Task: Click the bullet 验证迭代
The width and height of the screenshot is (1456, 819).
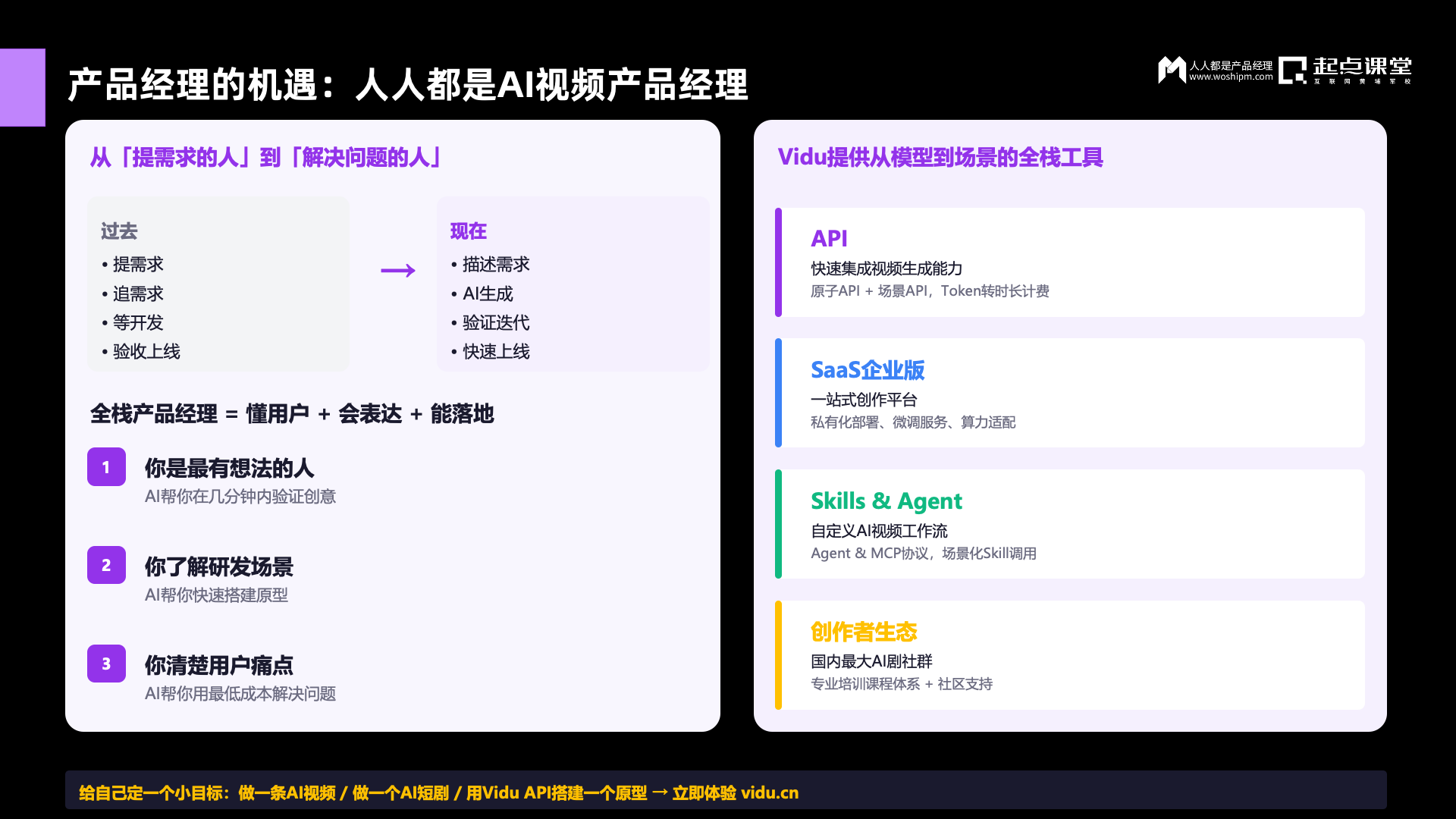Action: pyautogui.click(x=491, y=323)
